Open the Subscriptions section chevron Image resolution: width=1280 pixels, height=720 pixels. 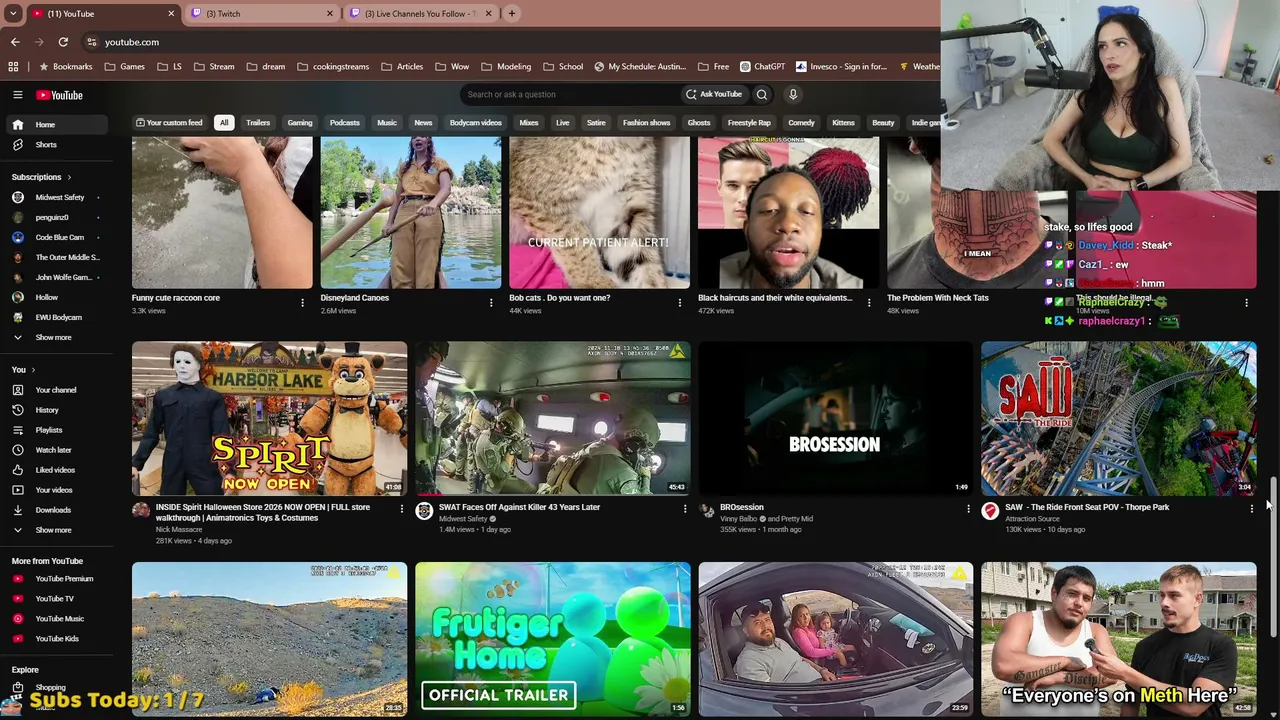(69, 177)
